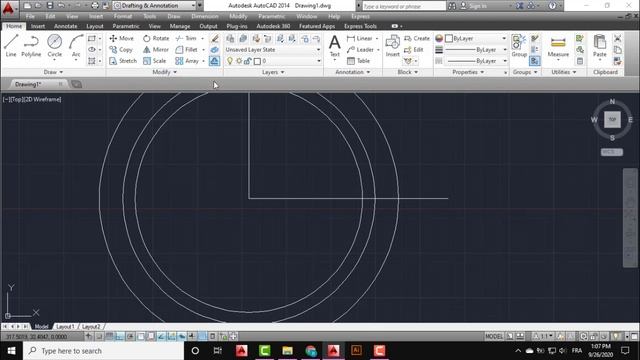Open Unsaved Layer State dropdown

[273, 49]
